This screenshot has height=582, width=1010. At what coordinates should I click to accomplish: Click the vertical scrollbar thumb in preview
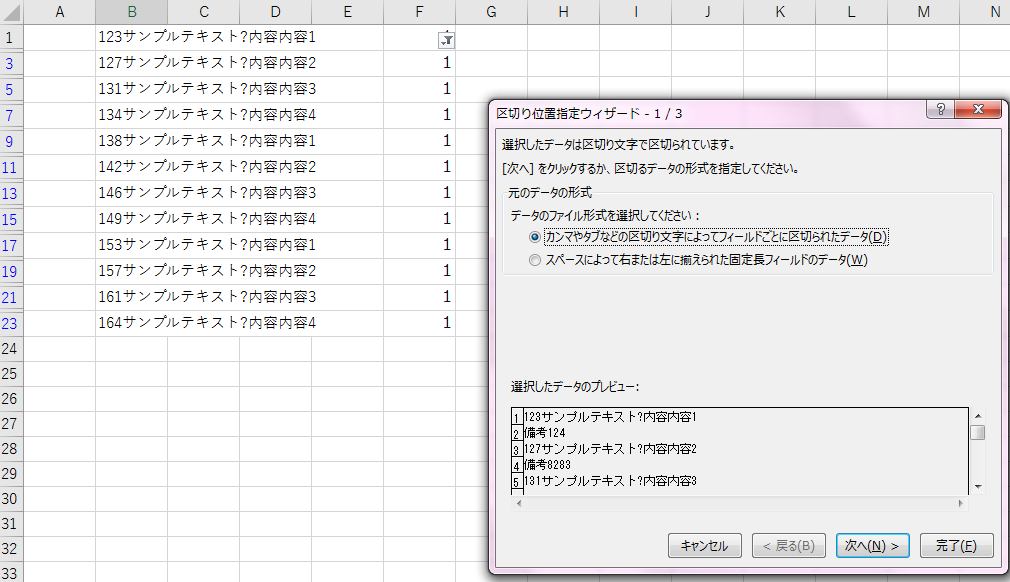pos(978,432)
